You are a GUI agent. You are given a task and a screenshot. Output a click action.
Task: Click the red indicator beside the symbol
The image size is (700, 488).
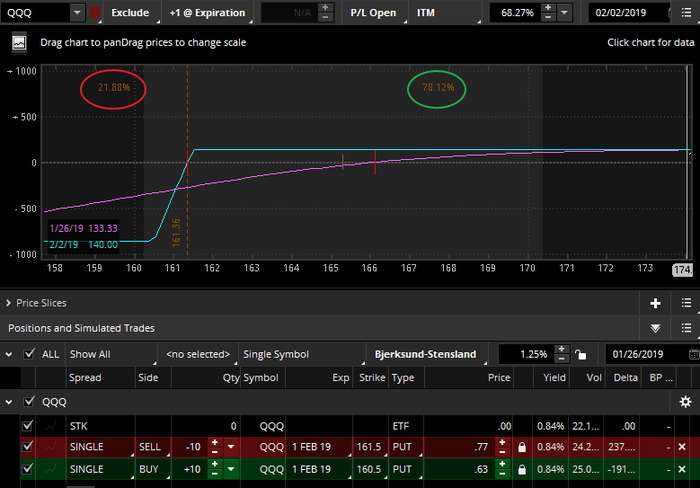tap(95, 13)
